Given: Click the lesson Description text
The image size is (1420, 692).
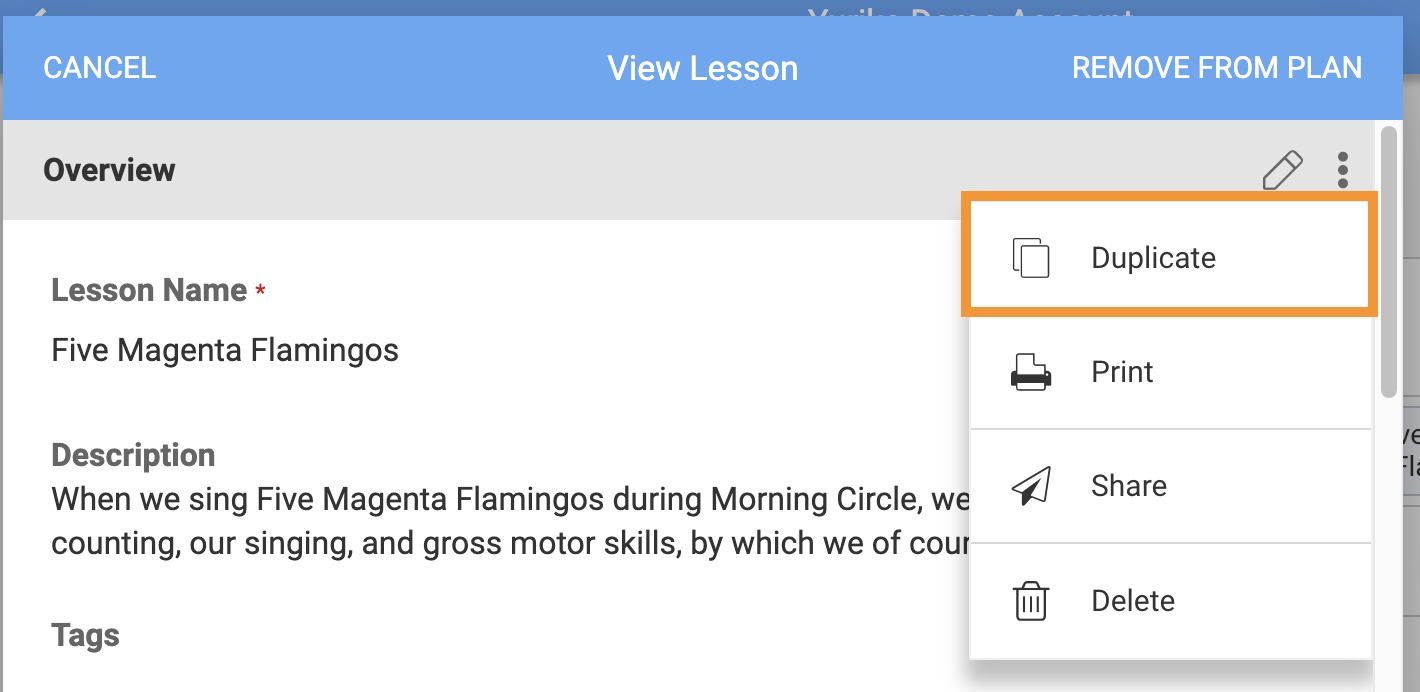Looking at the screenshot, I should (x=510, y=521).
